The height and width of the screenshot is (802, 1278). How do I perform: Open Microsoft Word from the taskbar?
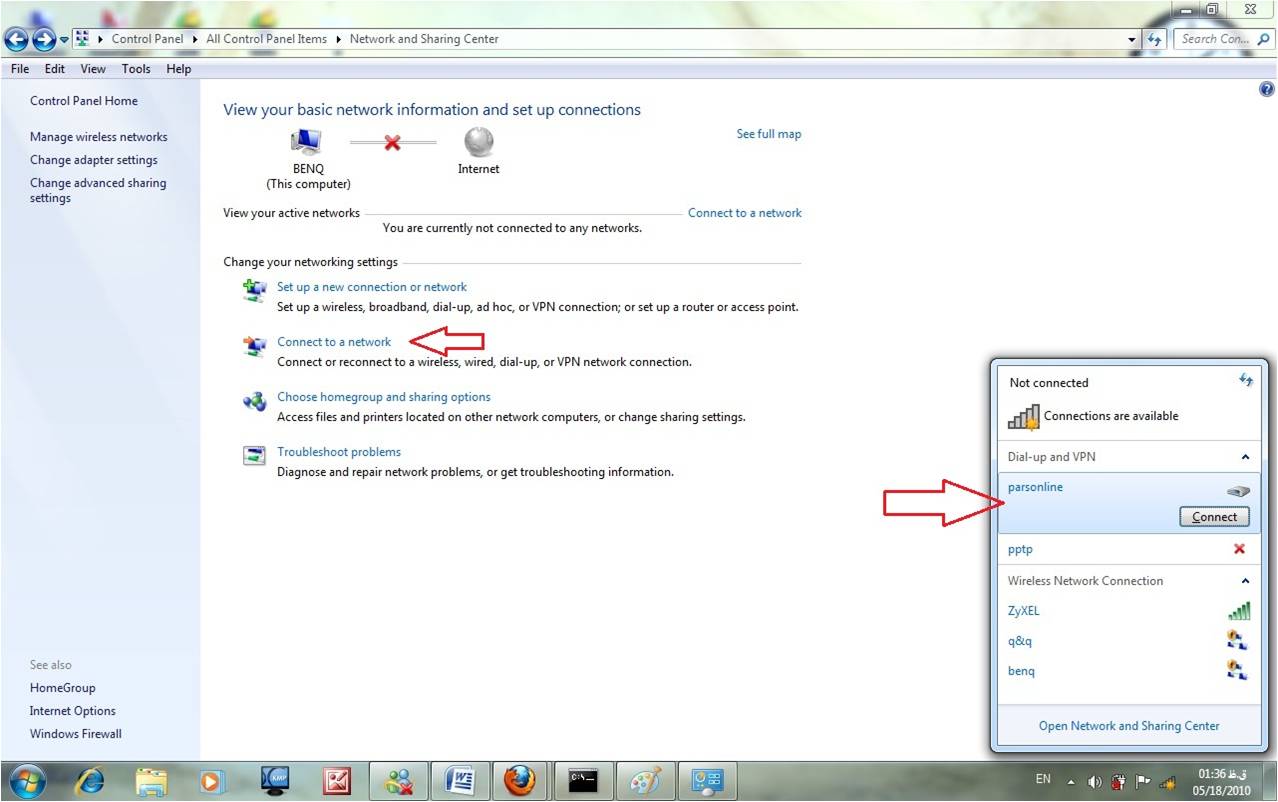point(459,780)
